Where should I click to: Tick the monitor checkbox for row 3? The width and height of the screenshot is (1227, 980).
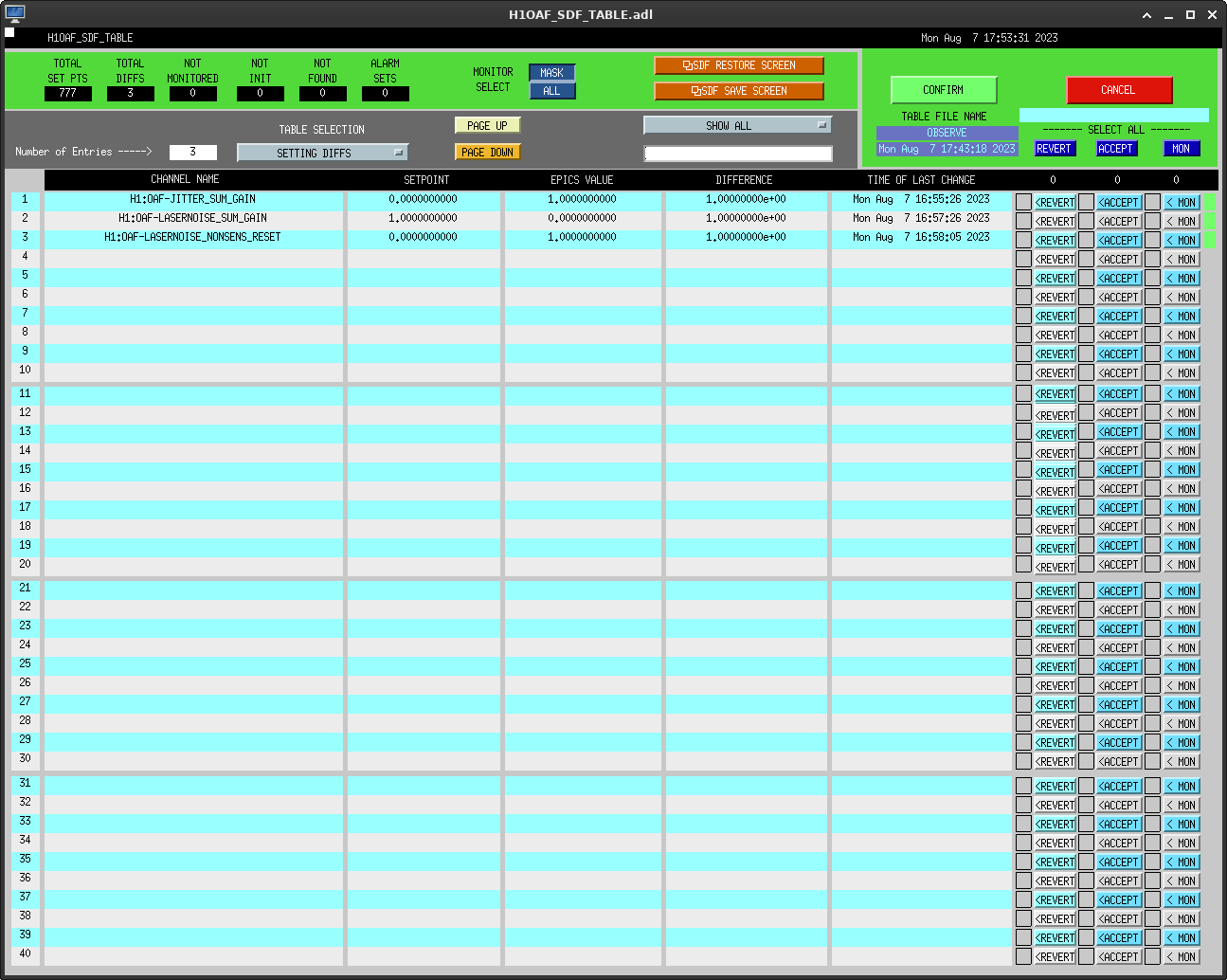[1152, 240]
